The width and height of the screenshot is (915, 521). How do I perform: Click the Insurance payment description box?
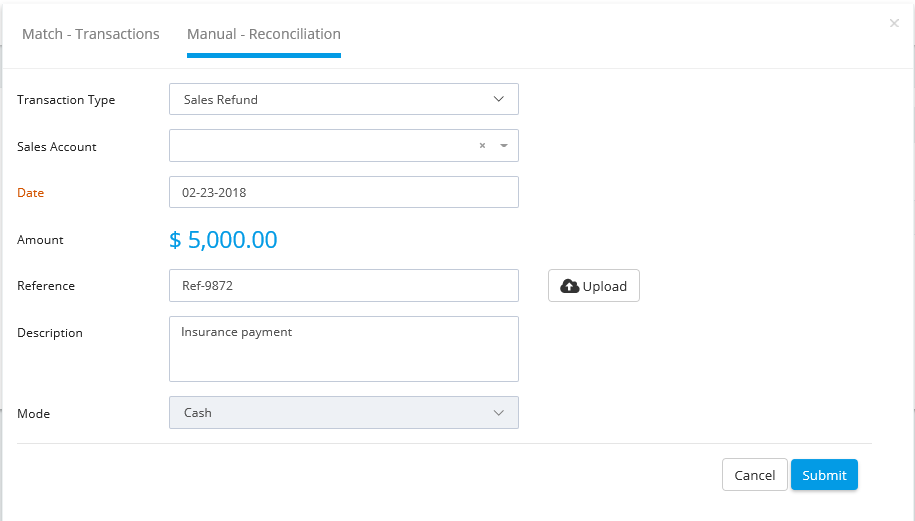[344, 349]
